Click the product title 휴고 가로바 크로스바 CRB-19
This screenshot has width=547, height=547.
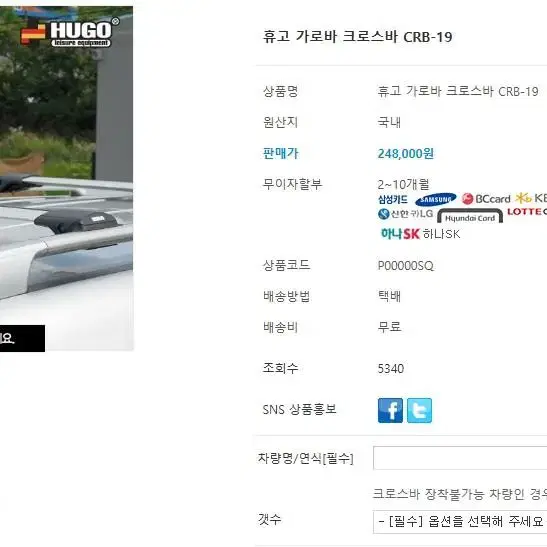[357, 37]
